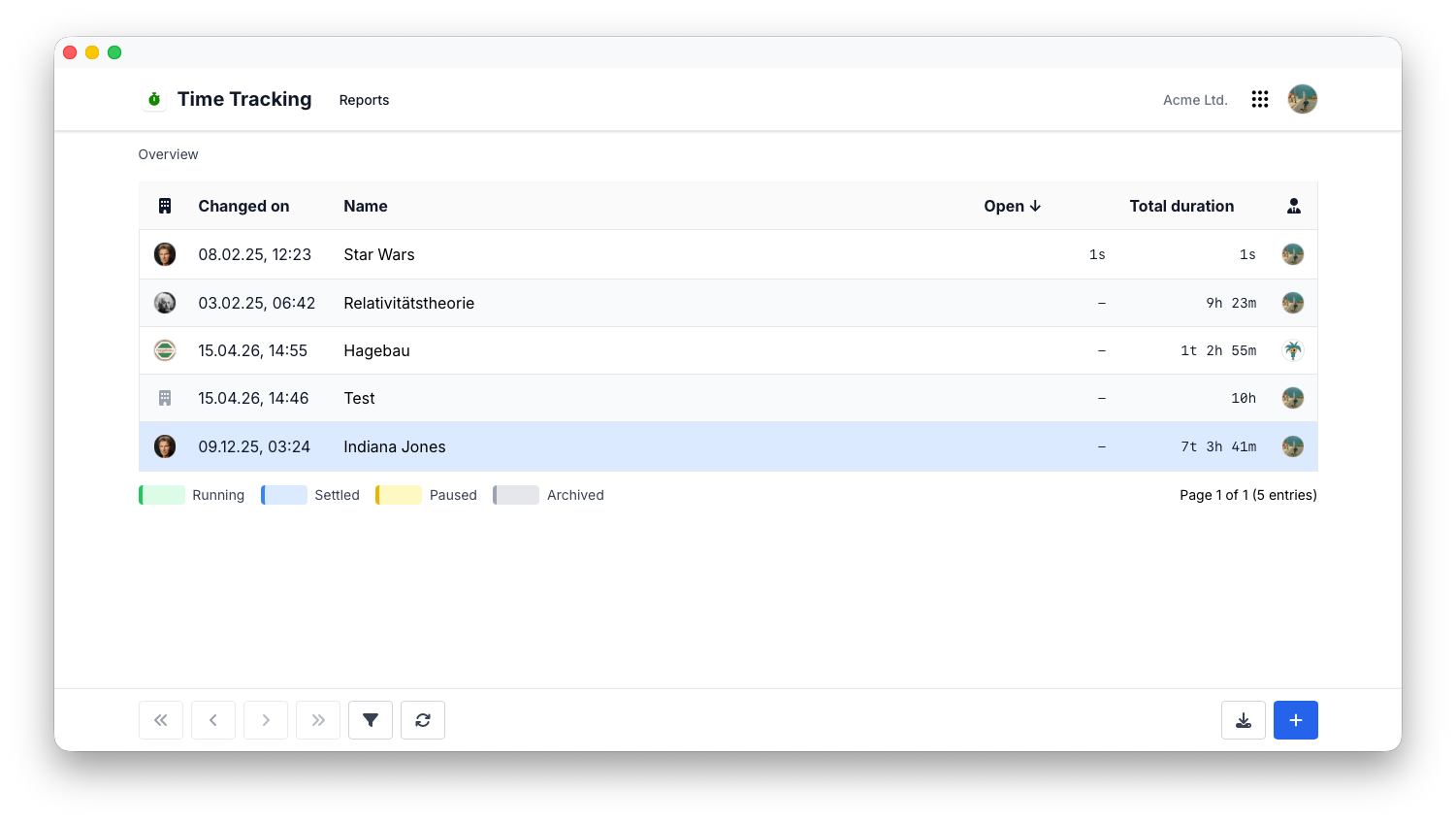
Task: Click the date 15.04.26, 14:55
Action: pyautogui.click(x=253, y=350)
